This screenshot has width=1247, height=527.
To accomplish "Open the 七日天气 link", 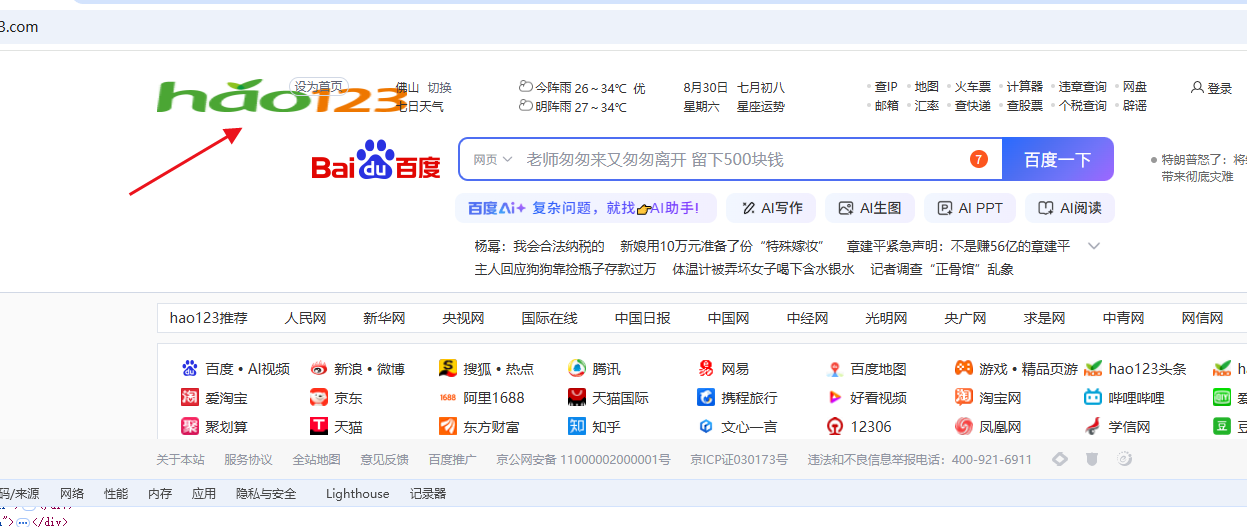I will (420, 106).
